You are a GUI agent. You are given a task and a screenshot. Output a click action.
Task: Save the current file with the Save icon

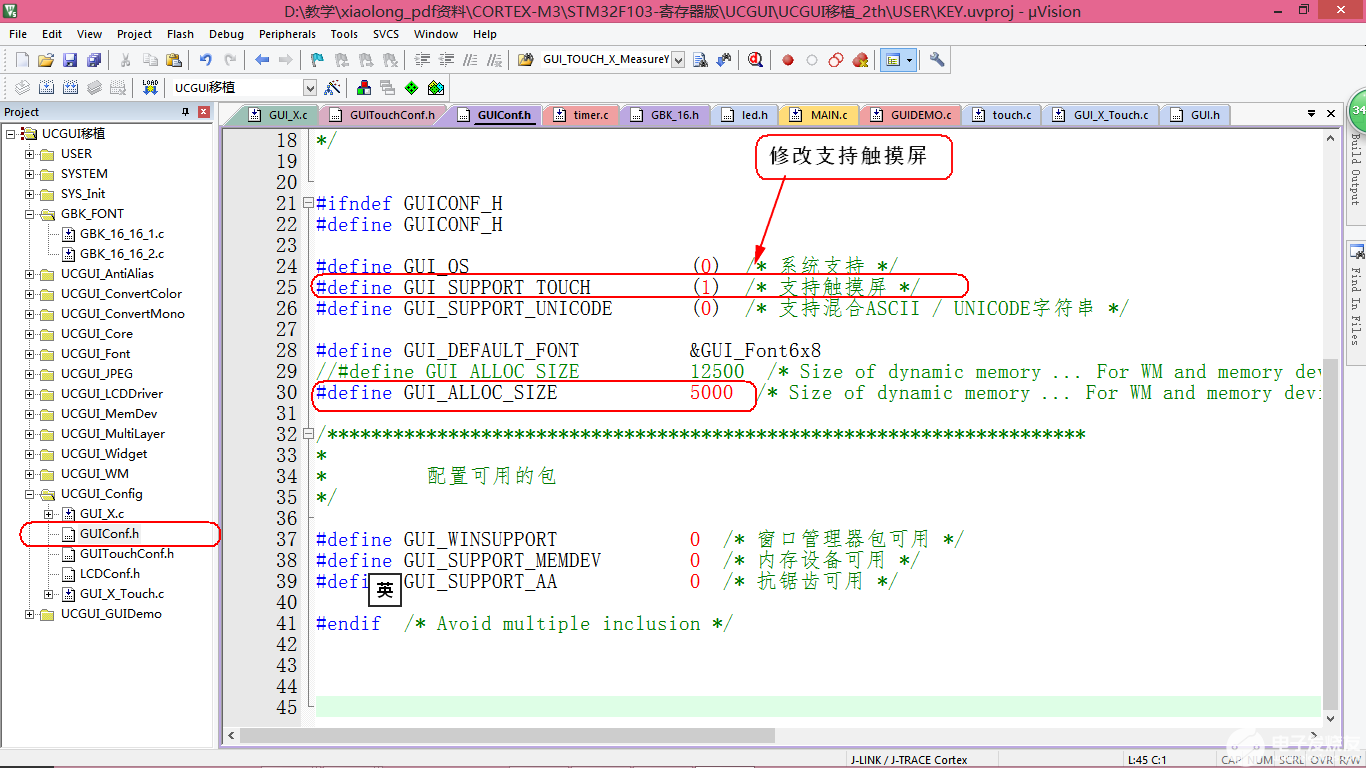(70, 60)
